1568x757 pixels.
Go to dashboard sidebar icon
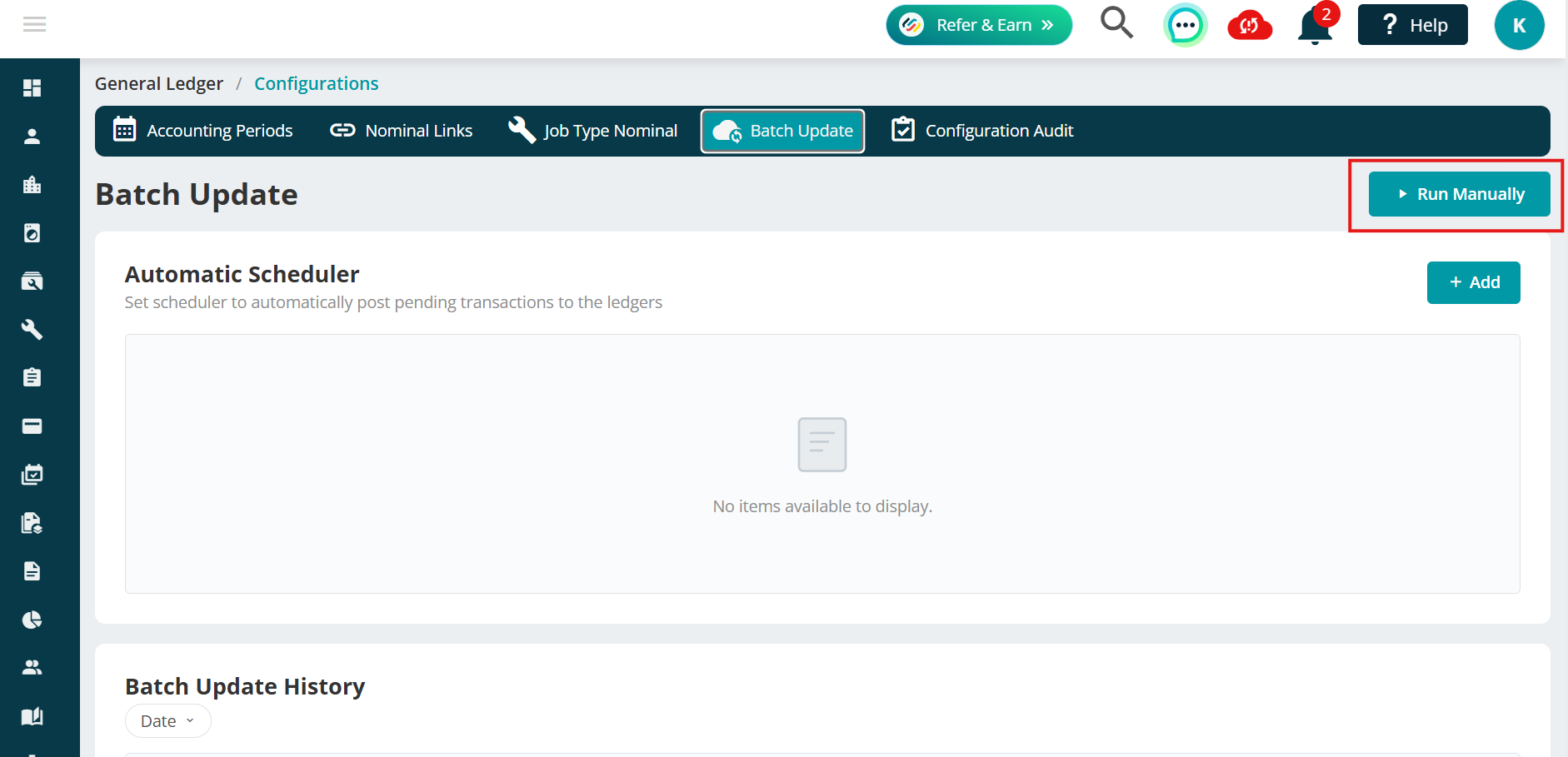32,88
